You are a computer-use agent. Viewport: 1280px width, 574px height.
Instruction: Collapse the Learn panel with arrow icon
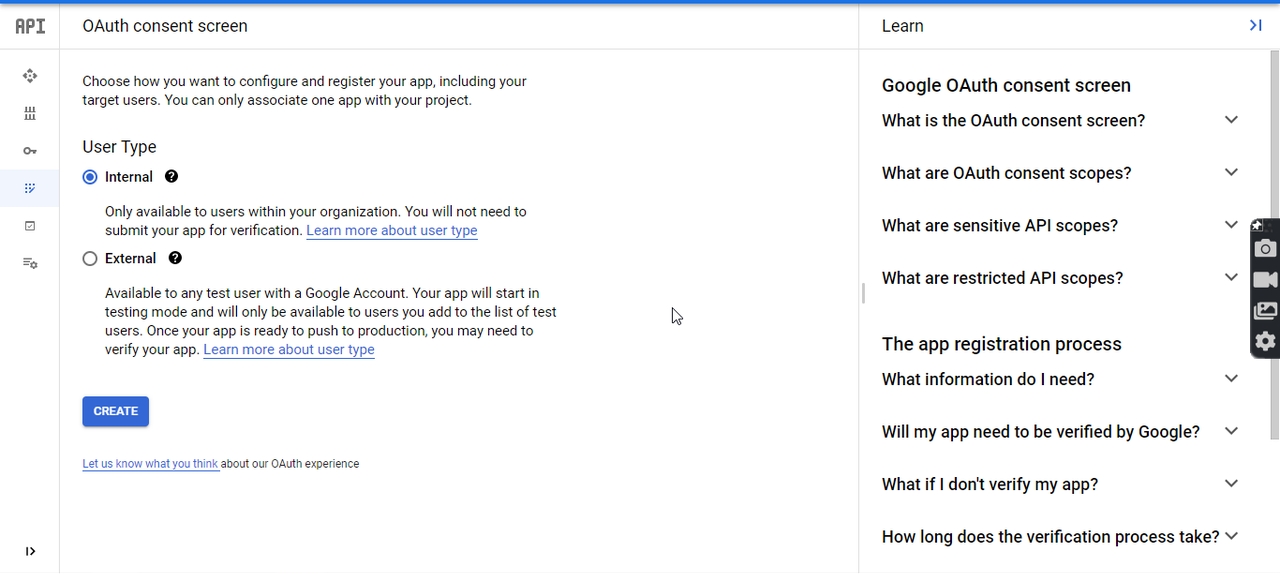point(1255,25)
